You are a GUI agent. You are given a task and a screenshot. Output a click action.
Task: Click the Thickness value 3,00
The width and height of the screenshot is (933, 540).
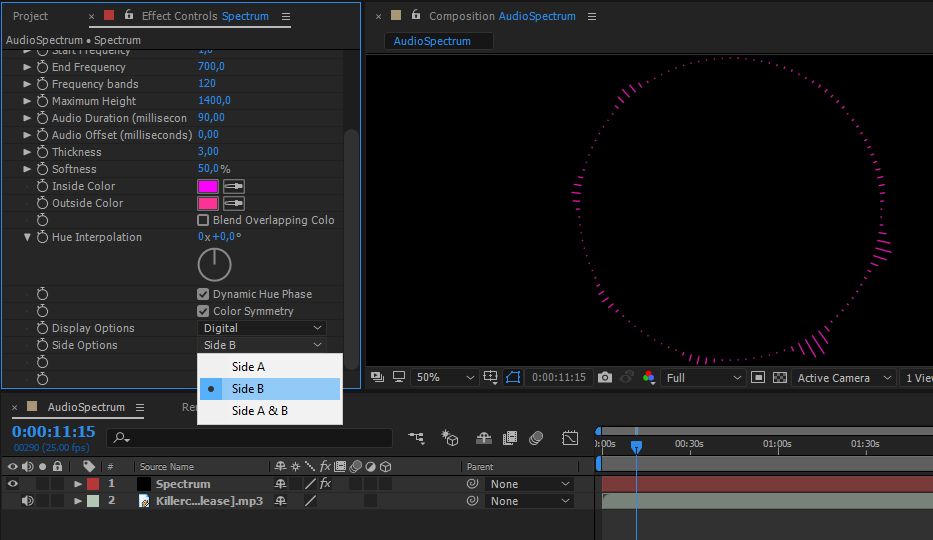tap(208, 152)
